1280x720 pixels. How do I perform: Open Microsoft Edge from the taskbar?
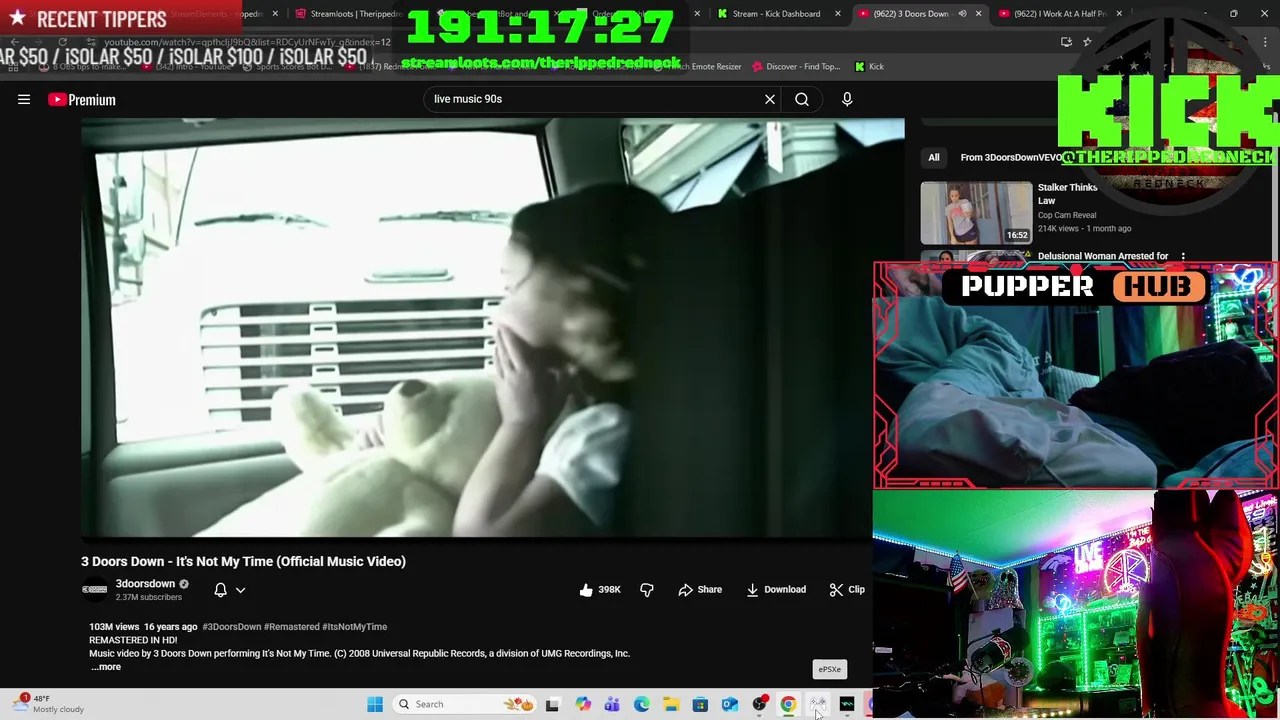(x=642, y=704)
